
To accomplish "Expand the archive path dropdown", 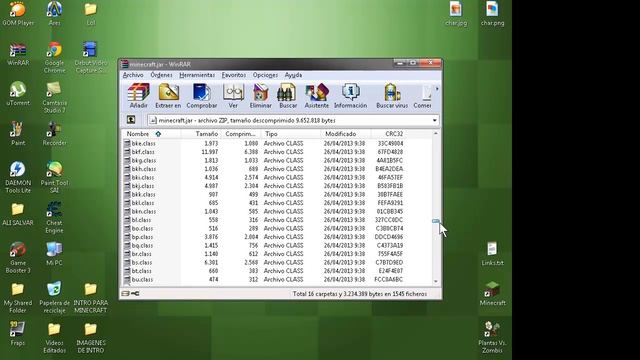I will click(x=435, y=120).
